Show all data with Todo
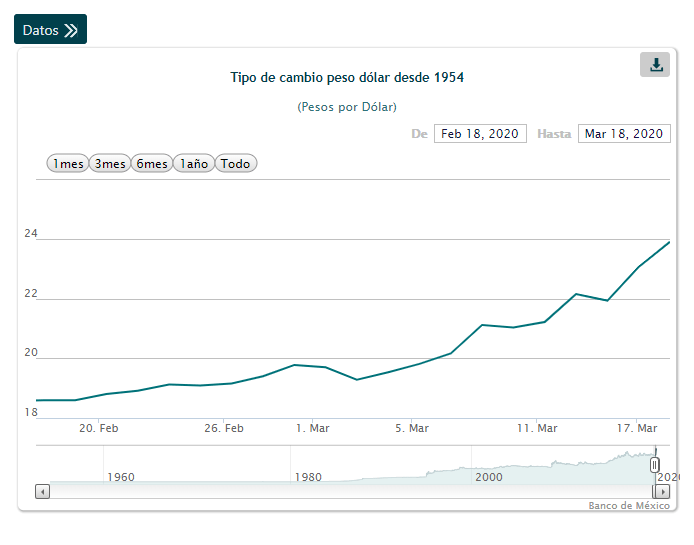The image size is (694, 545). click(x=236, y=164)
